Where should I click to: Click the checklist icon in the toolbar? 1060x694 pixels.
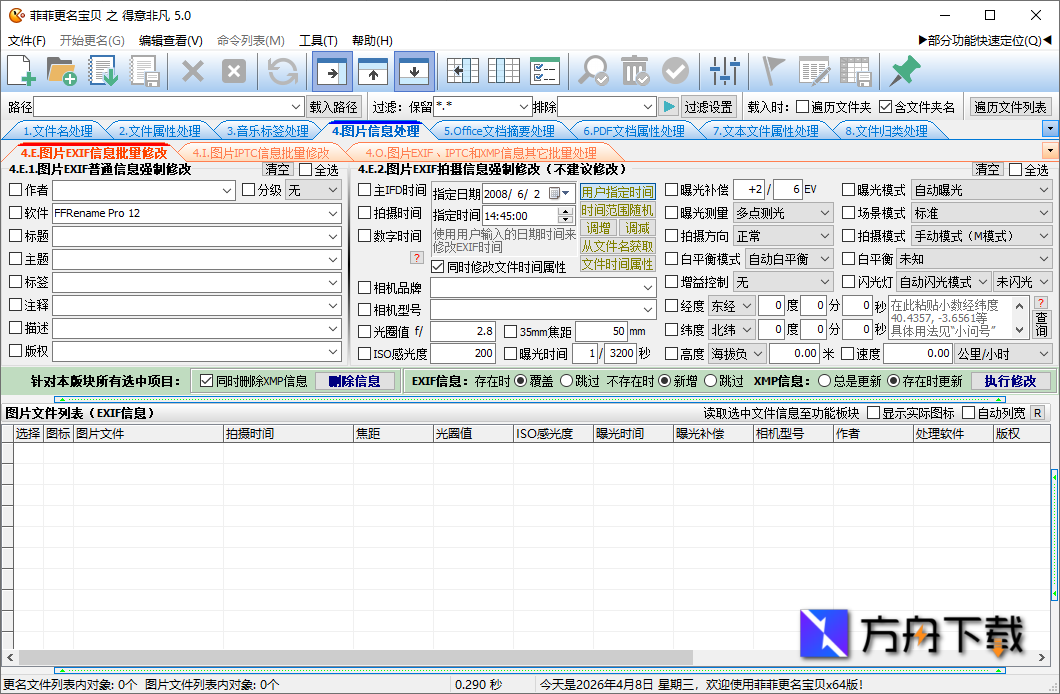click(545, 71)
